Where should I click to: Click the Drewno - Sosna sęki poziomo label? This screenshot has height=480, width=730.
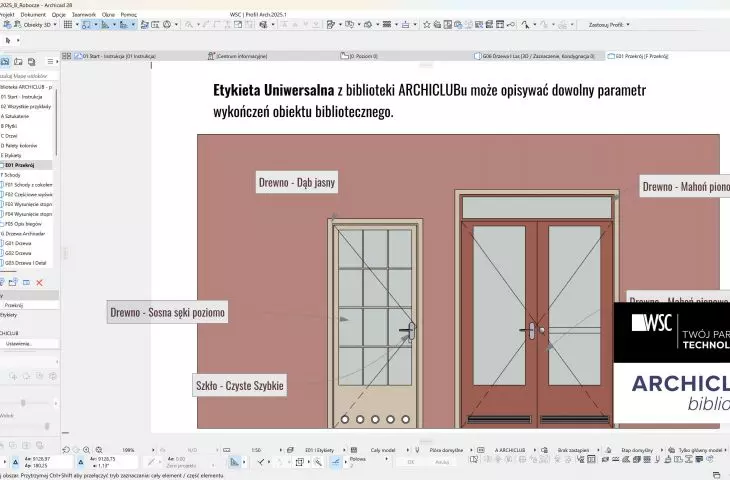(x=167, y=312)
